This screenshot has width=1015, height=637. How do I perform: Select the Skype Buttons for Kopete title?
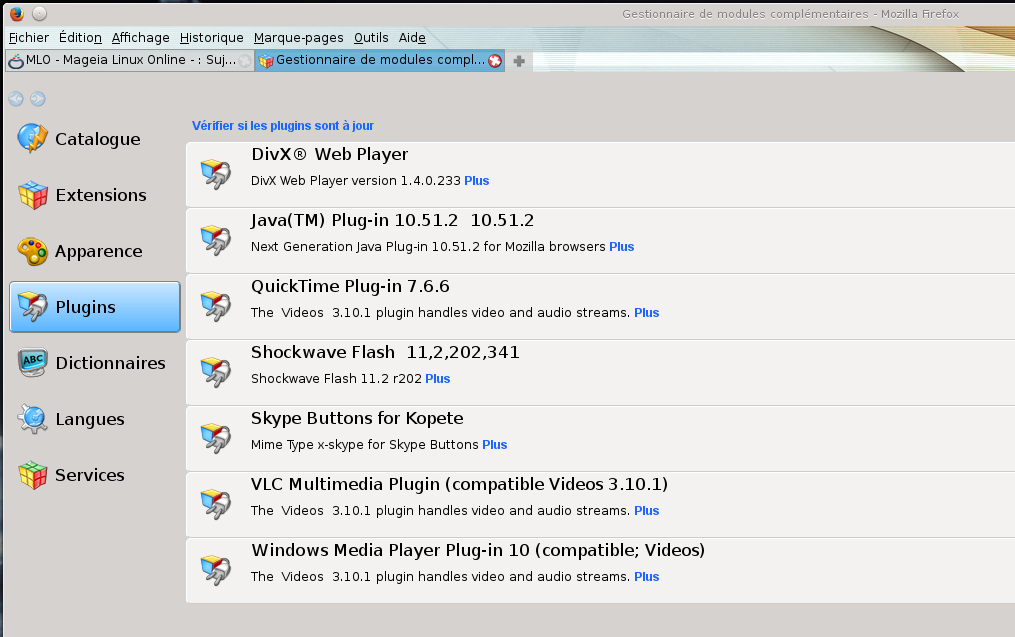357,419
